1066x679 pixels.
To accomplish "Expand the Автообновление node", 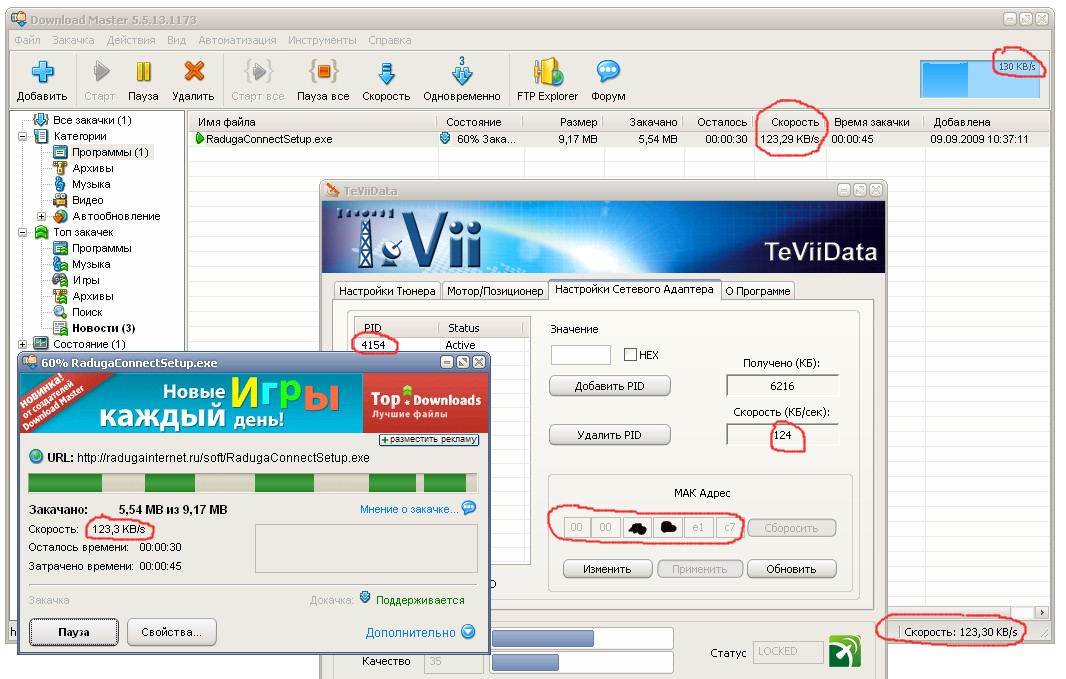I will [x=41, y=216].
